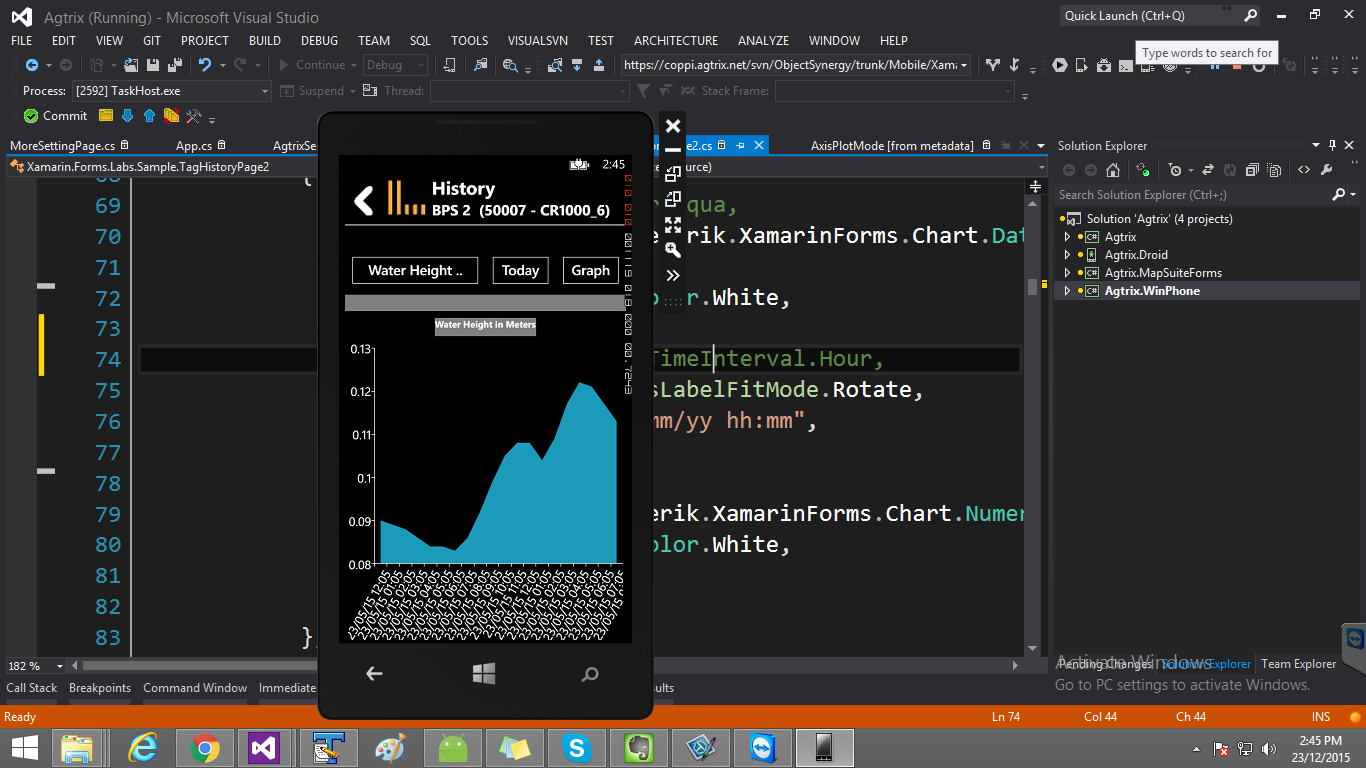Undo the last edit via toolbar
This screenshot has width=1366, height=768.
pyautogui.click(x=204, y=65)
